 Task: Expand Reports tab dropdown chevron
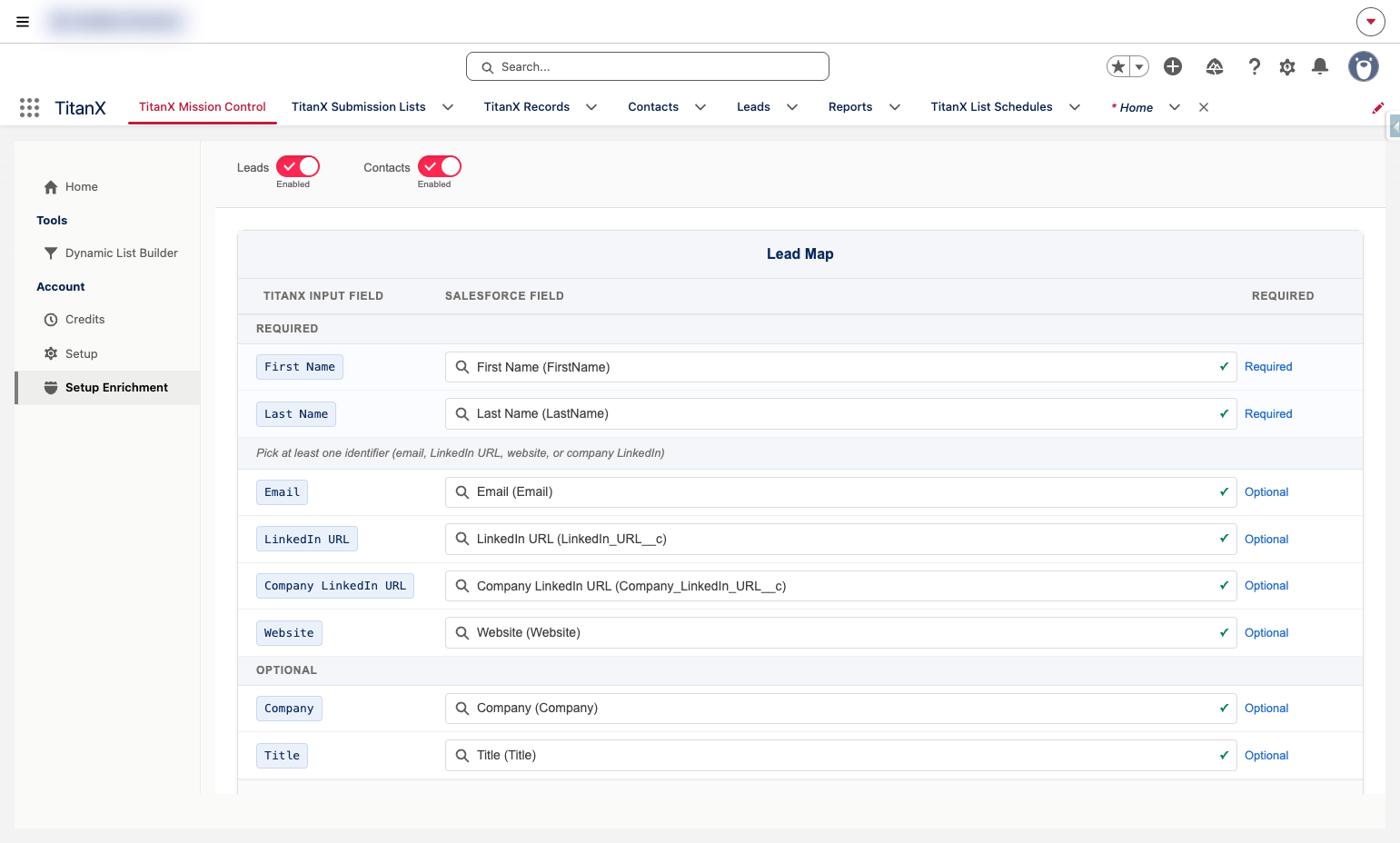point(895,107)
